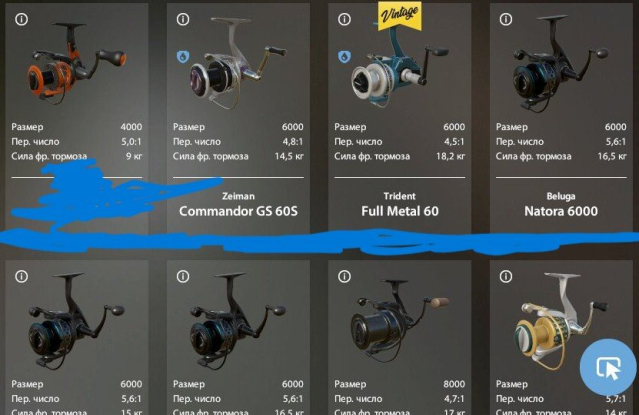Select the Commandor GS 60S reel name
The width and height of the screenshot is (639, 415).
click(238, 211)
